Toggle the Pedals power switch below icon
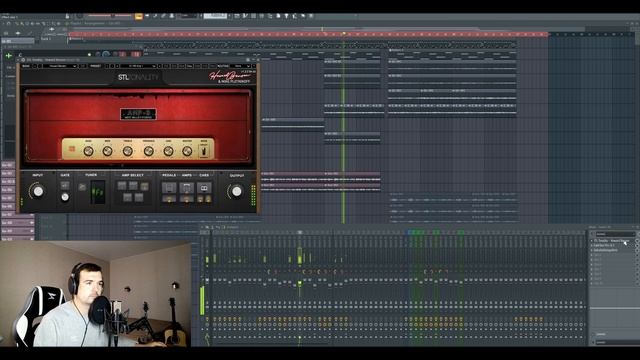640x360 pixels. 169,199
